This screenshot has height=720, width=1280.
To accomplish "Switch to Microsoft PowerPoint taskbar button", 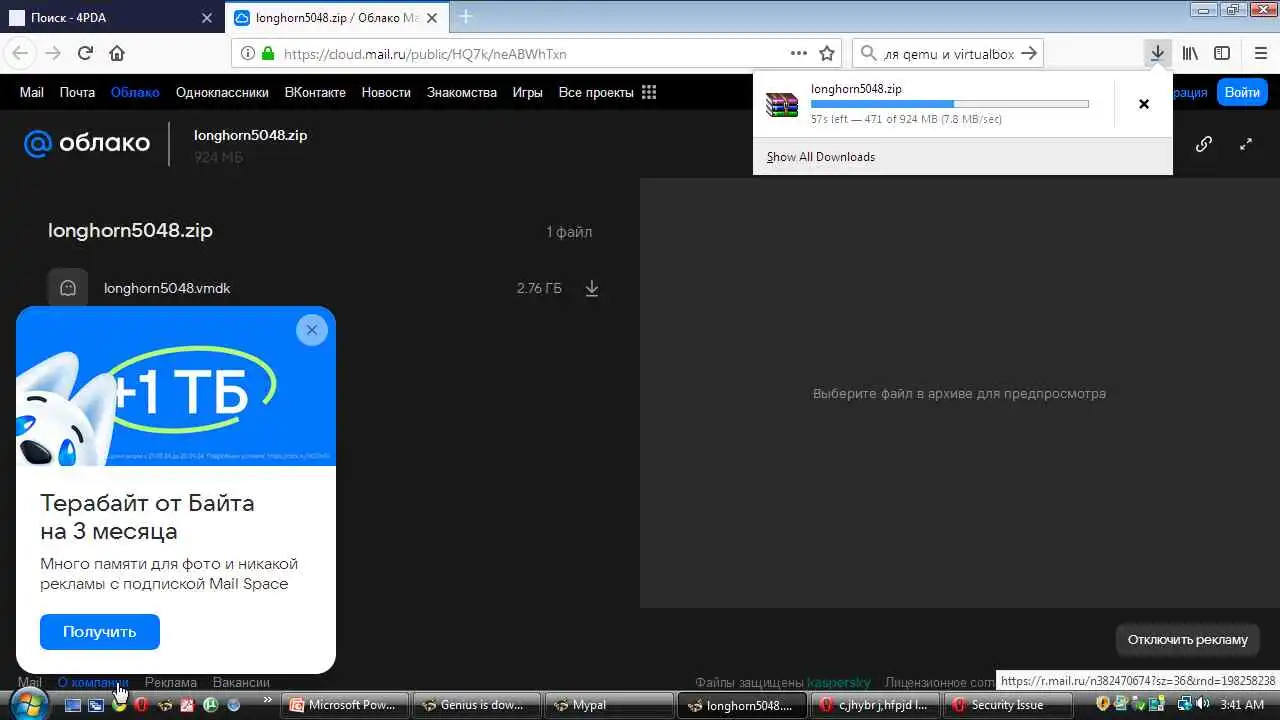I will tap(345, 705).
